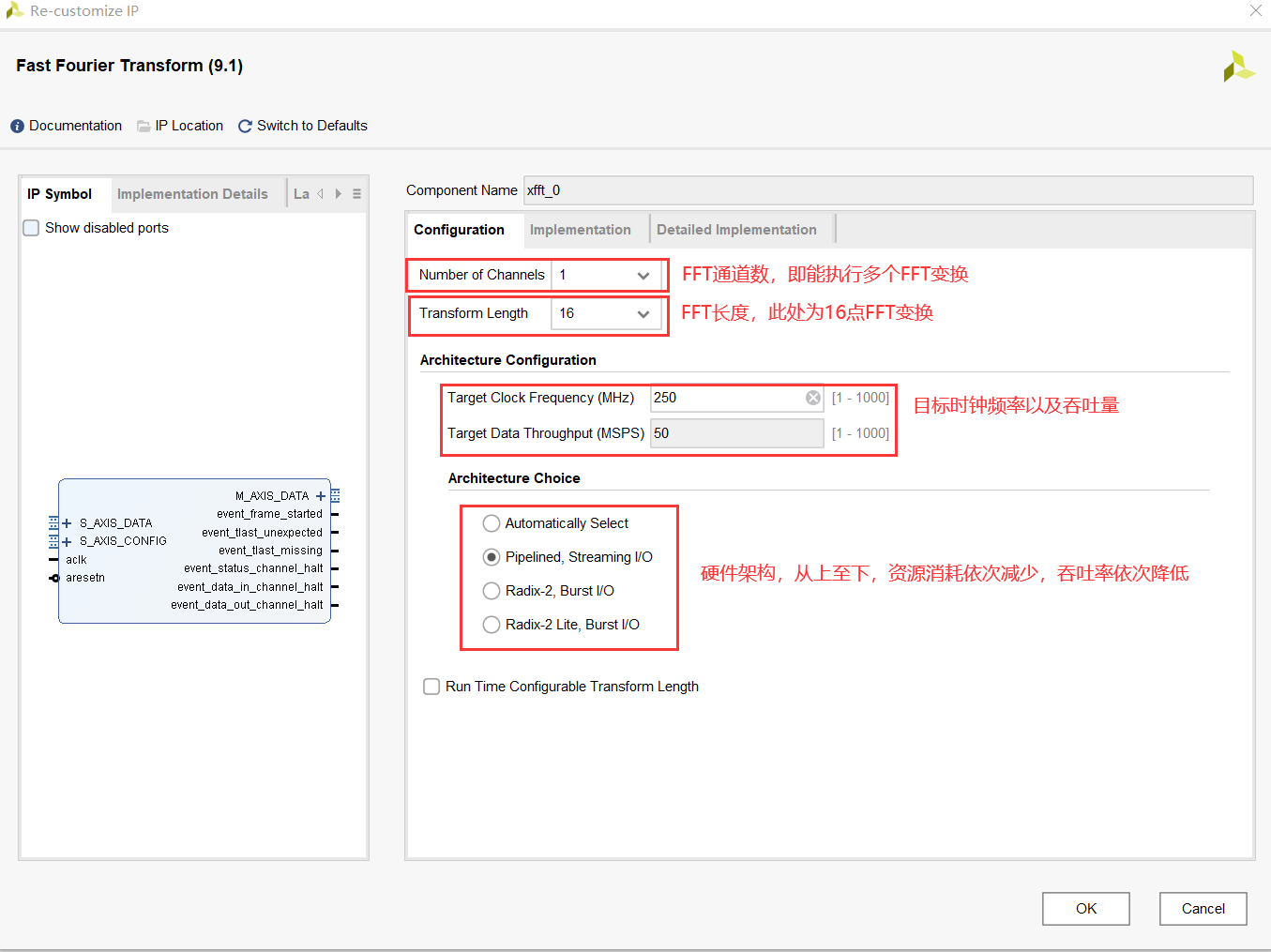Switch to Implementation Details tab
Screen dimensions: 1271x952
point(192,194)
